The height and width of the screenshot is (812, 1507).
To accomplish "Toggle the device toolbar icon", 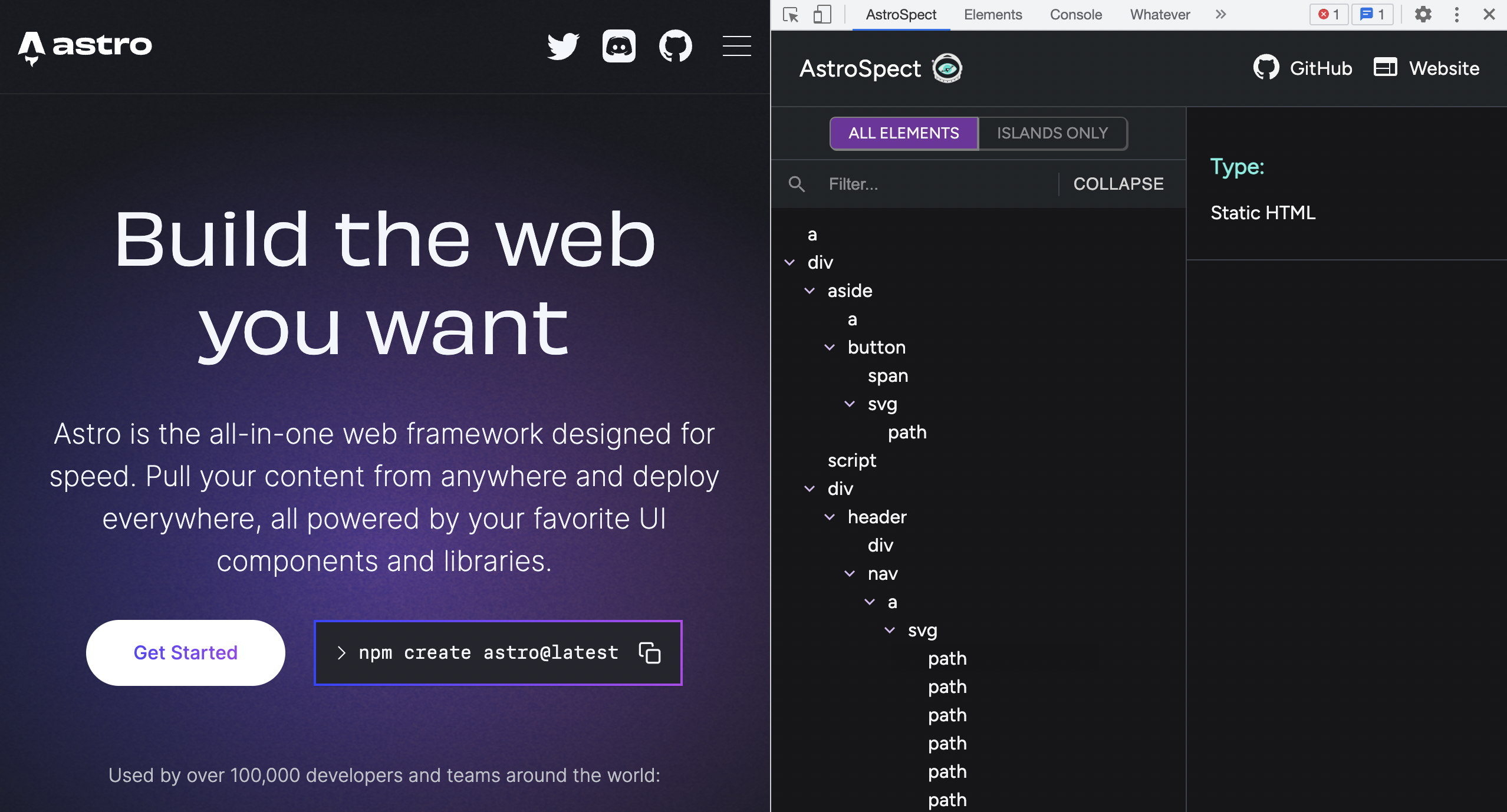I will pyautogui.click(x=822, y=14).
